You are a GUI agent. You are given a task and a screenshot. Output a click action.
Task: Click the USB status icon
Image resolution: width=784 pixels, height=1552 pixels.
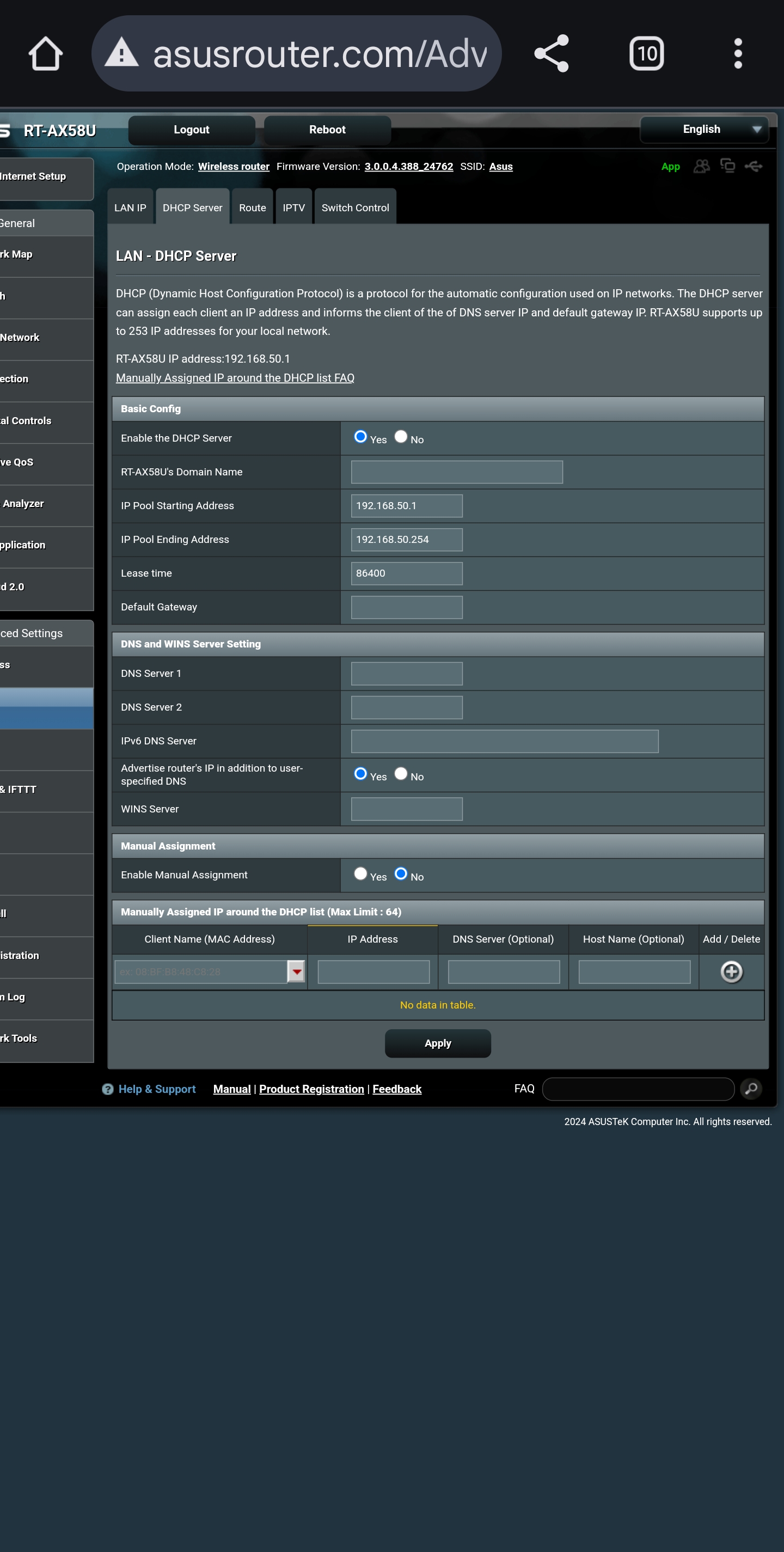click(754, 166)
